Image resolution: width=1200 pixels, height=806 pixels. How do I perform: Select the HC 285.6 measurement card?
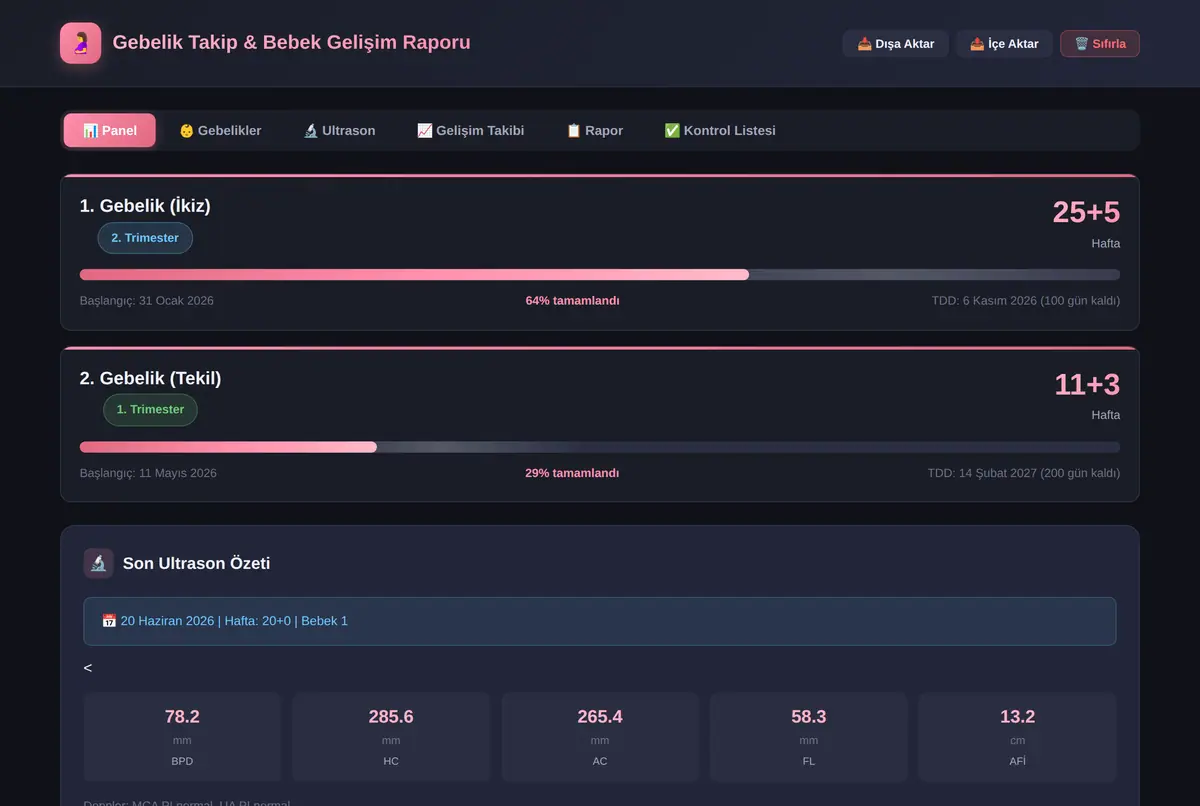point(391,737)
